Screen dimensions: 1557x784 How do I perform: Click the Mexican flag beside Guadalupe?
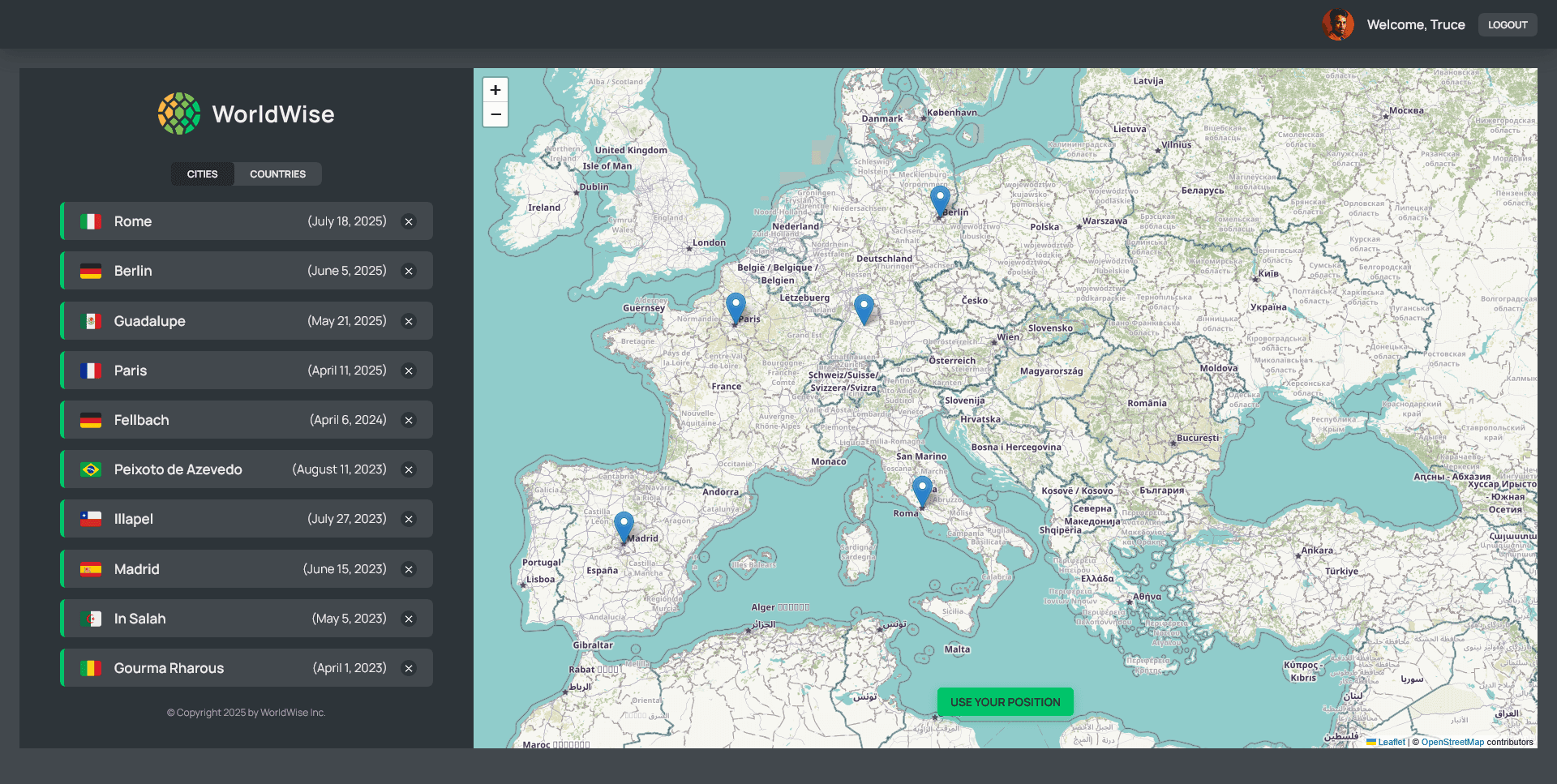92,320
